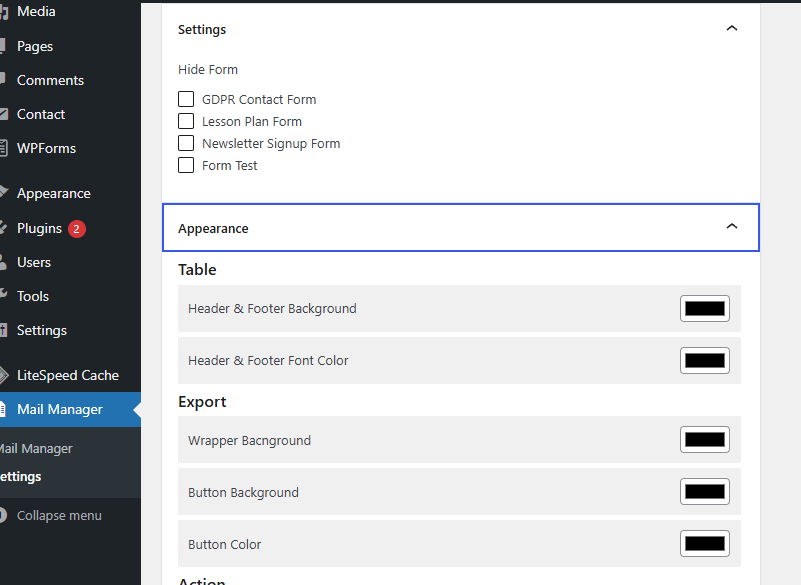Collapse the Settings panel chevron
Screen dimensions: 801x585
[732, 29]
